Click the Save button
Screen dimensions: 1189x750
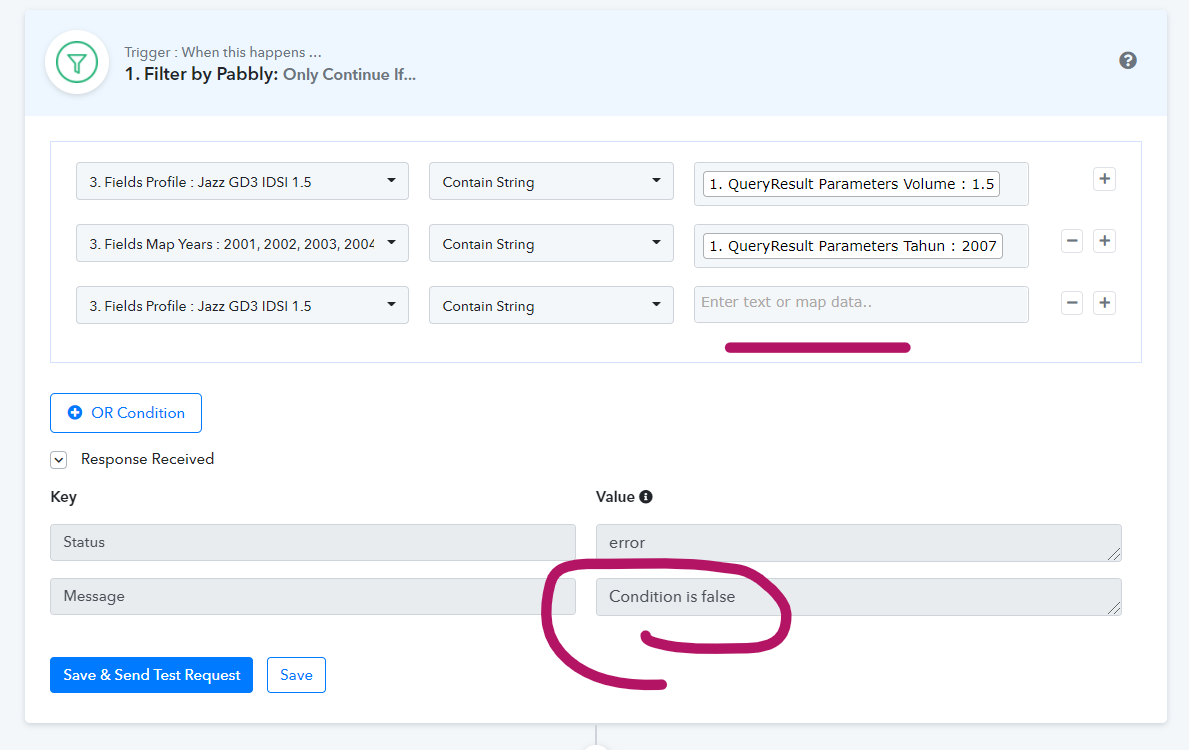pos(296,675)
